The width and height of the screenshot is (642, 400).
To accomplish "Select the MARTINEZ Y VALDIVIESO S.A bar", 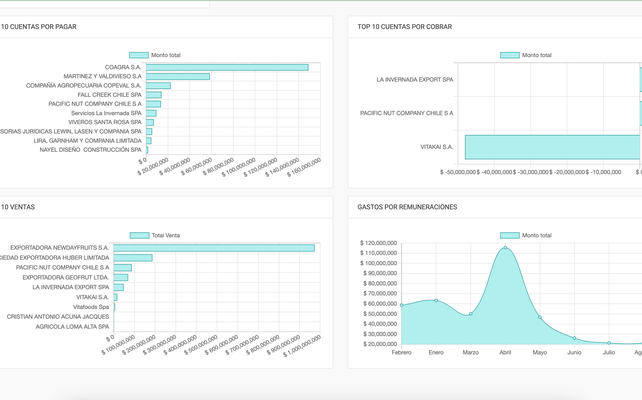I will tap(177, 76).
